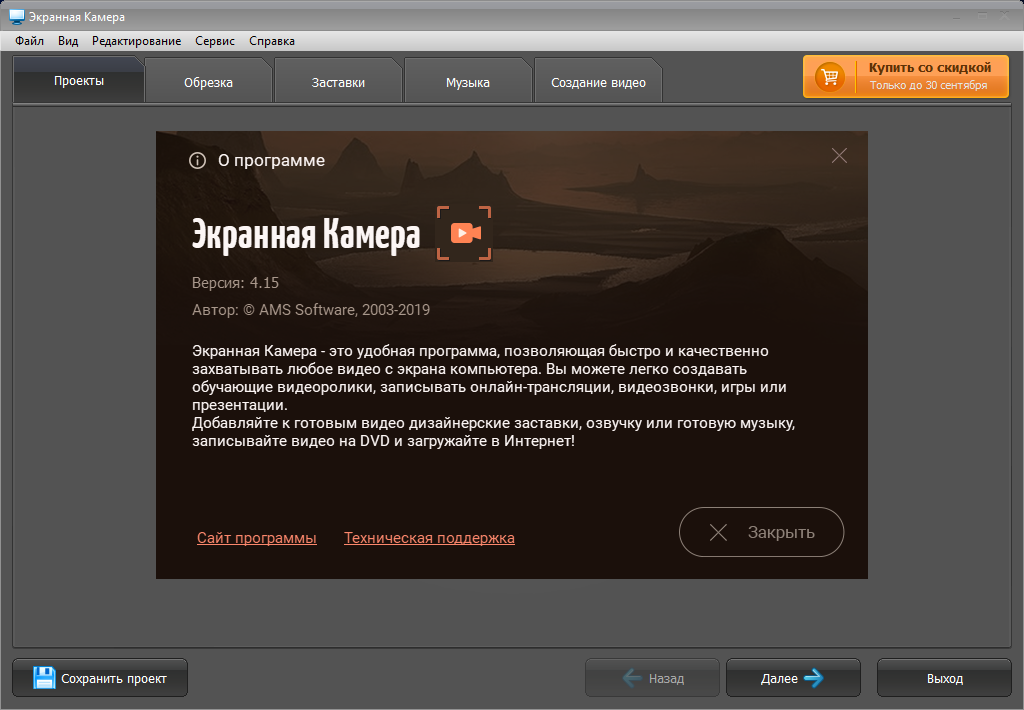Image resolution: width=1024 pixels, height=710 pixels.
Task: Click the Купить со скидкой button
Action: (906, 76)
